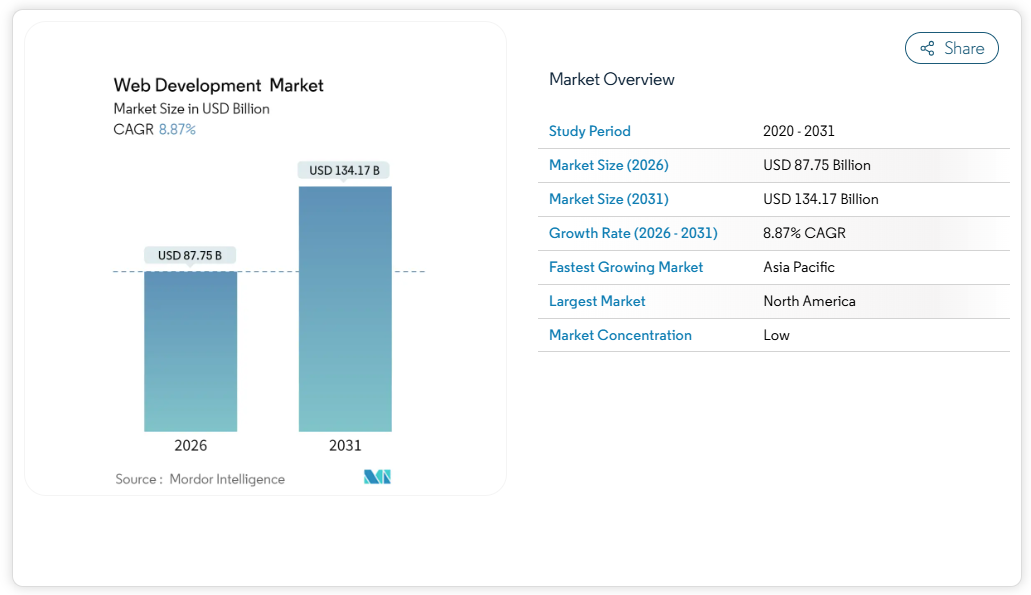The image size is (1031, 595).
Task: Click the Market Overview heading
Action: pyautogui.click(x=612, y=79)
